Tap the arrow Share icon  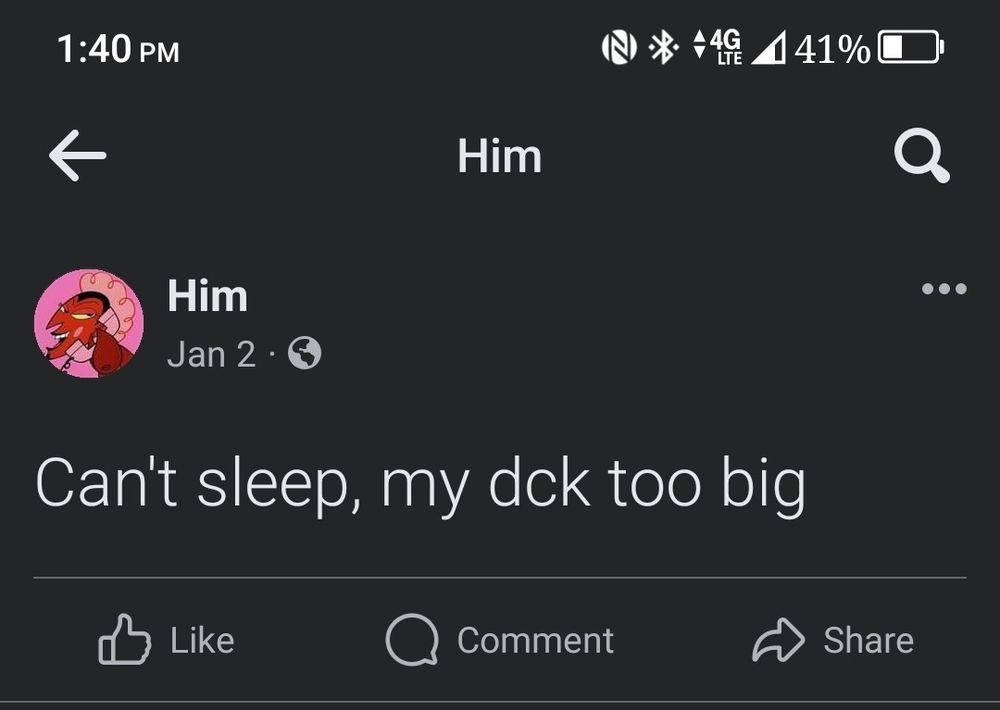(778, 640)
